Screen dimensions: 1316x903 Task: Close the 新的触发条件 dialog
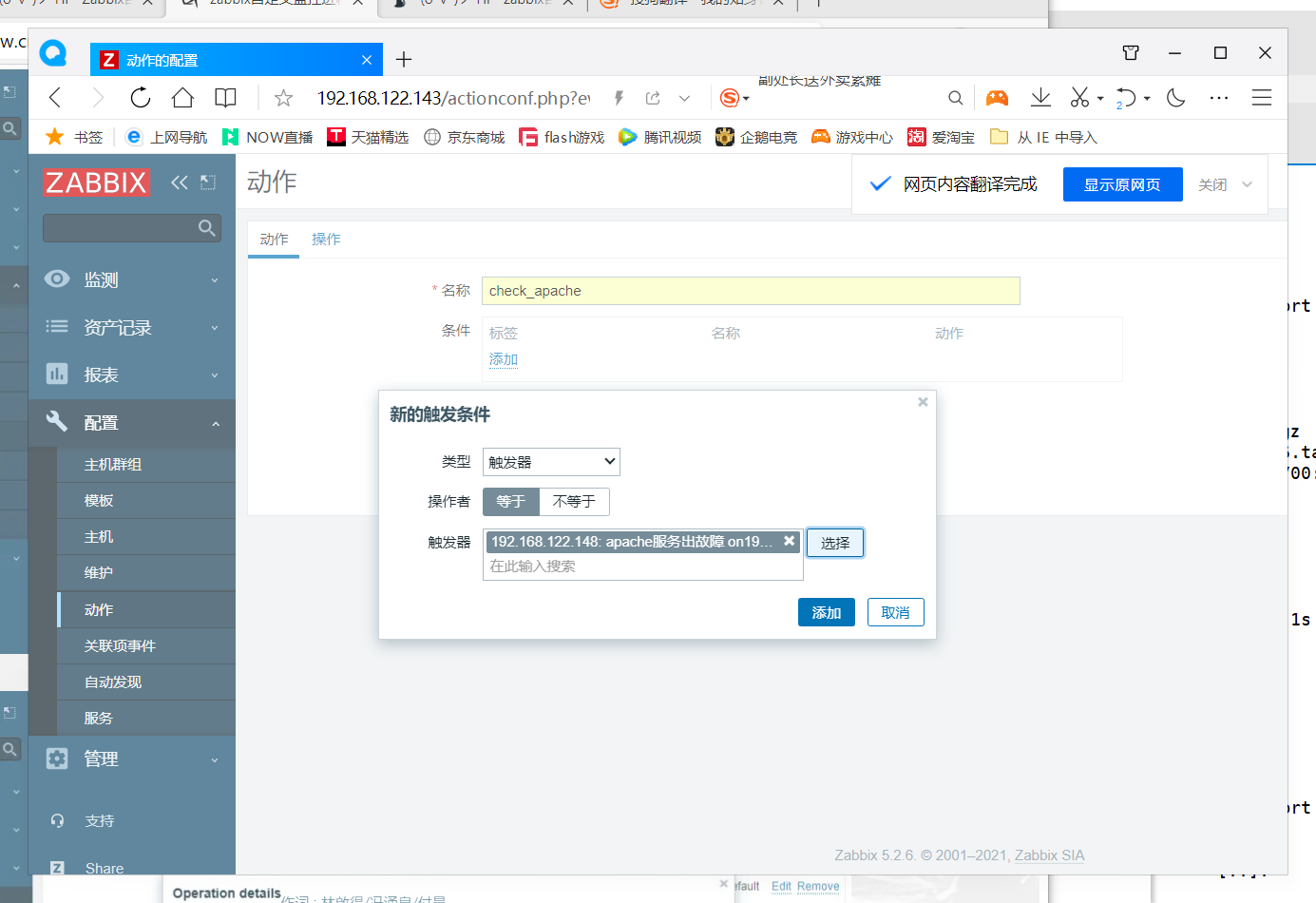(x=923, y=402)
